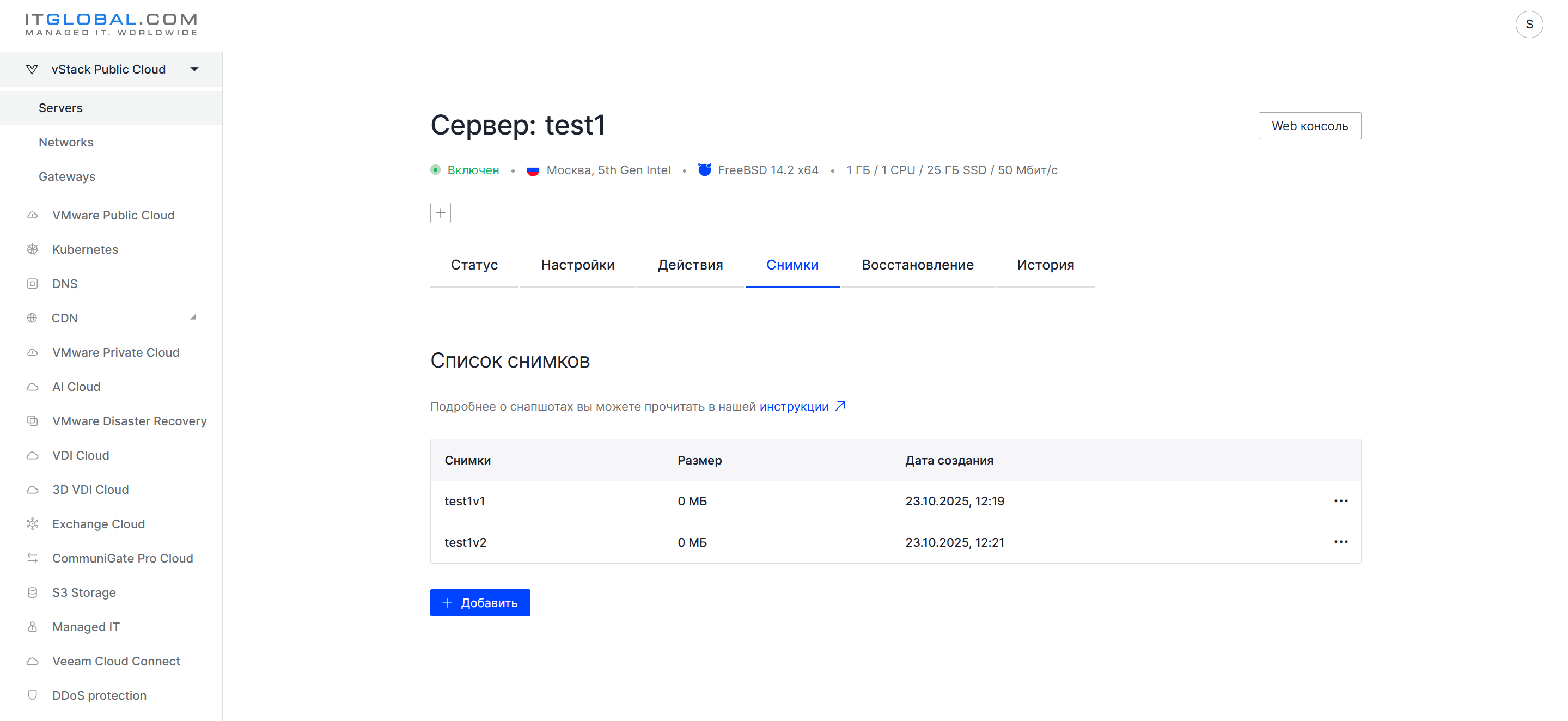Click the Veeam Cloud Connect icon

33,662
